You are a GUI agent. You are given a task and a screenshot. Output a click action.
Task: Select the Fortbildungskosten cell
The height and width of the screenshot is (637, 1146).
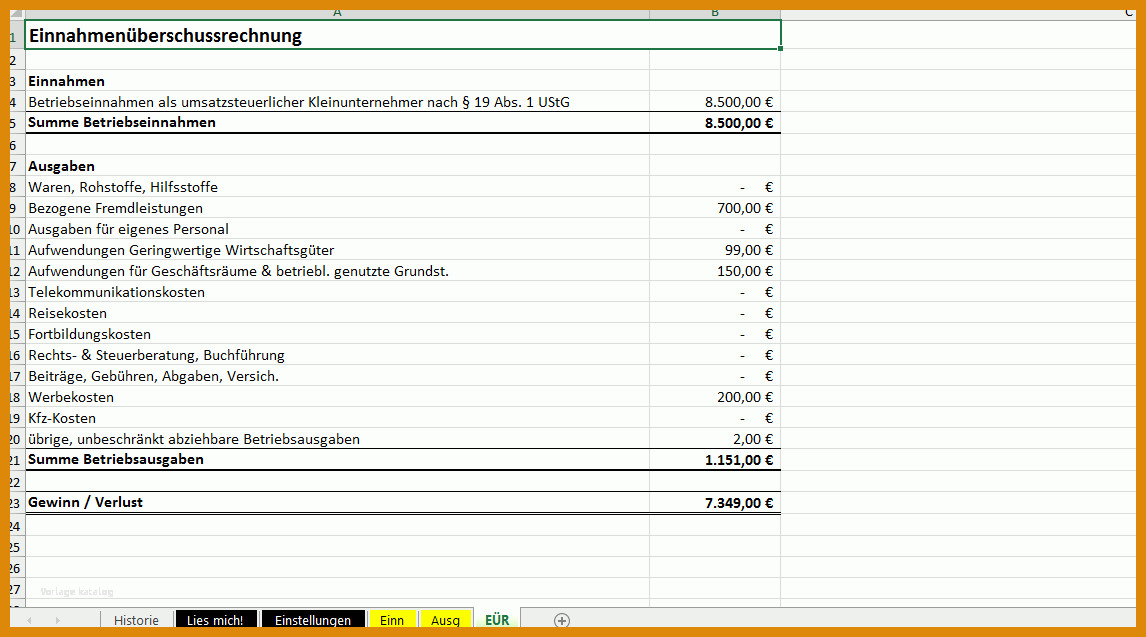[337, 334]
